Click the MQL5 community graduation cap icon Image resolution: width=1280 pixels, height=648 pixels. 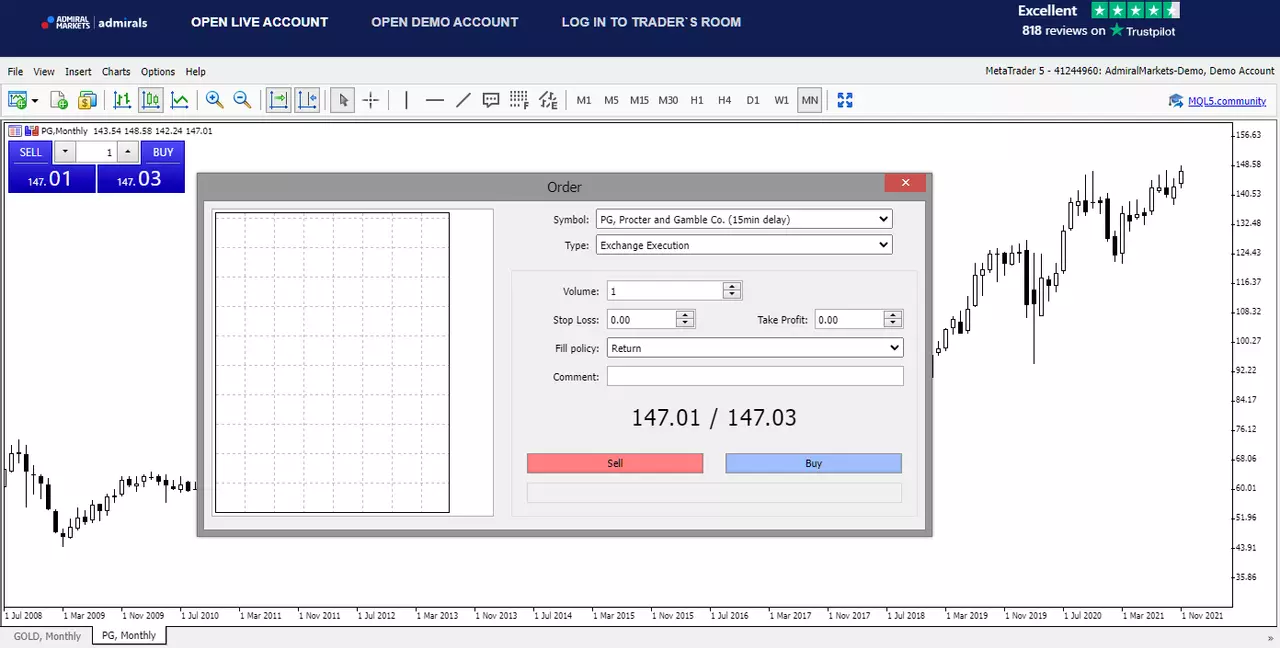pyautogui.click(x=1177, y=100)
